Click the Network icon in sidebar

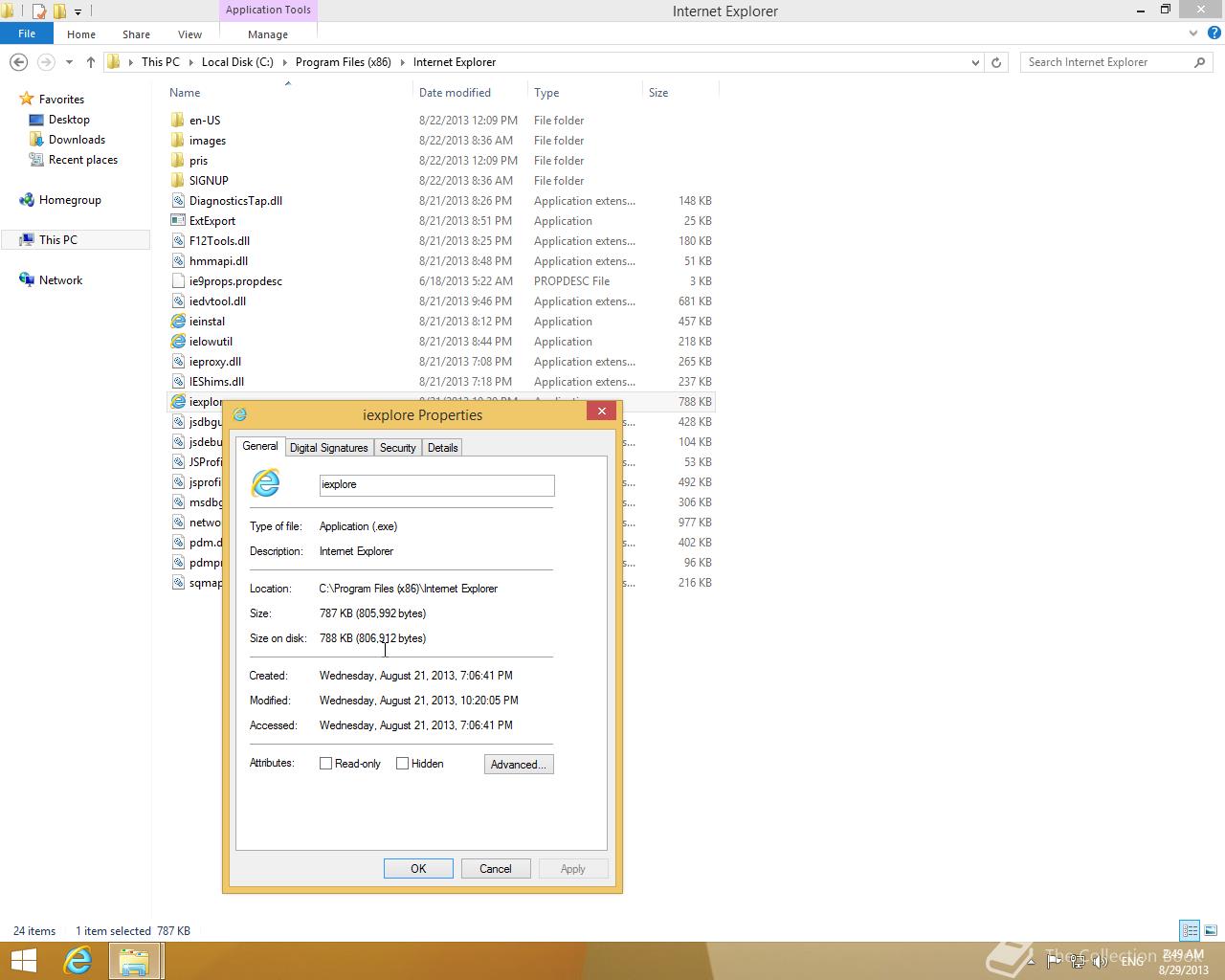27,280
